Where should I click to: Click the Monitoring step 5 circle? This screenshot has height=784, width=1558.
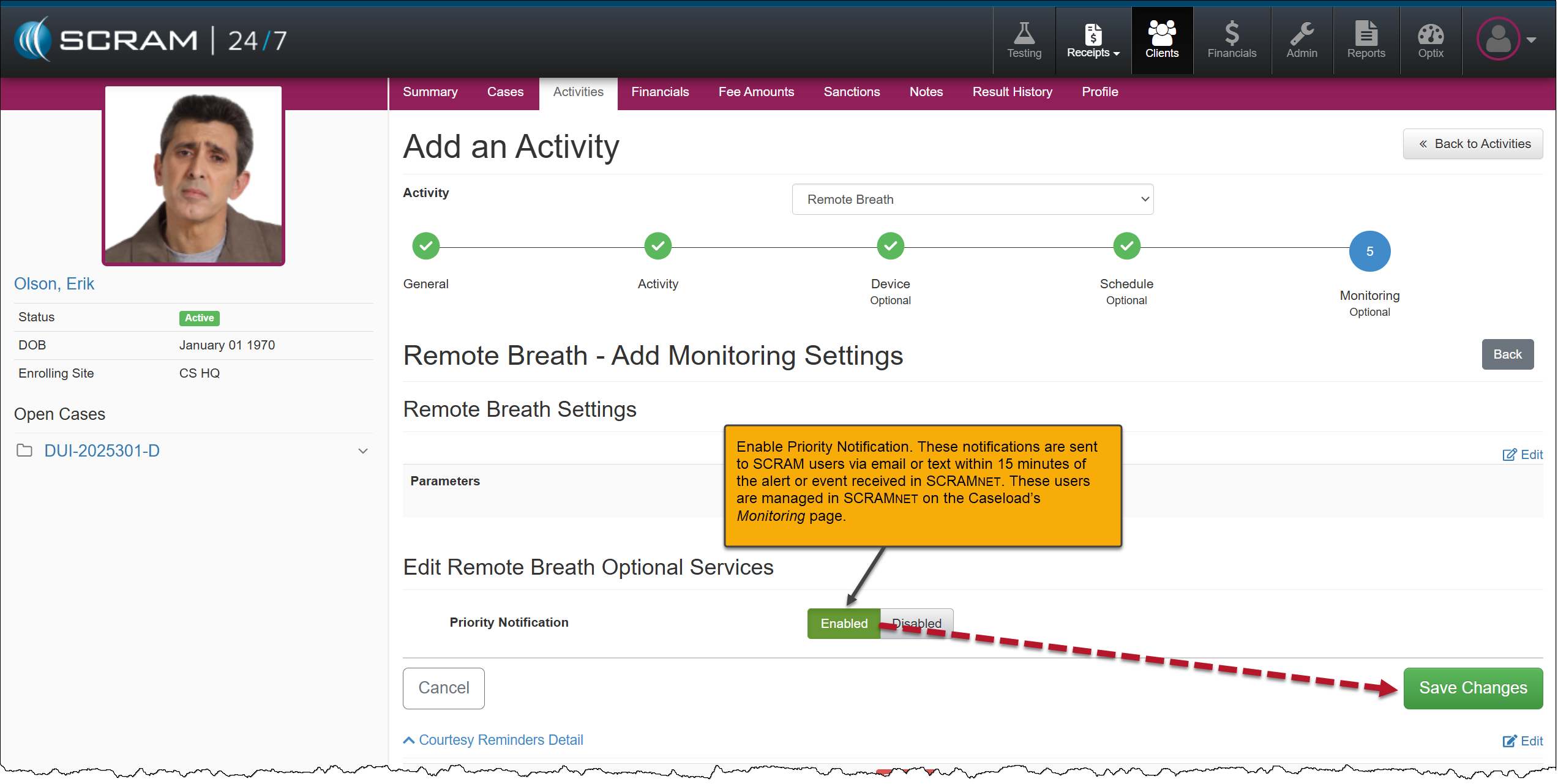tap(1369, 252)
